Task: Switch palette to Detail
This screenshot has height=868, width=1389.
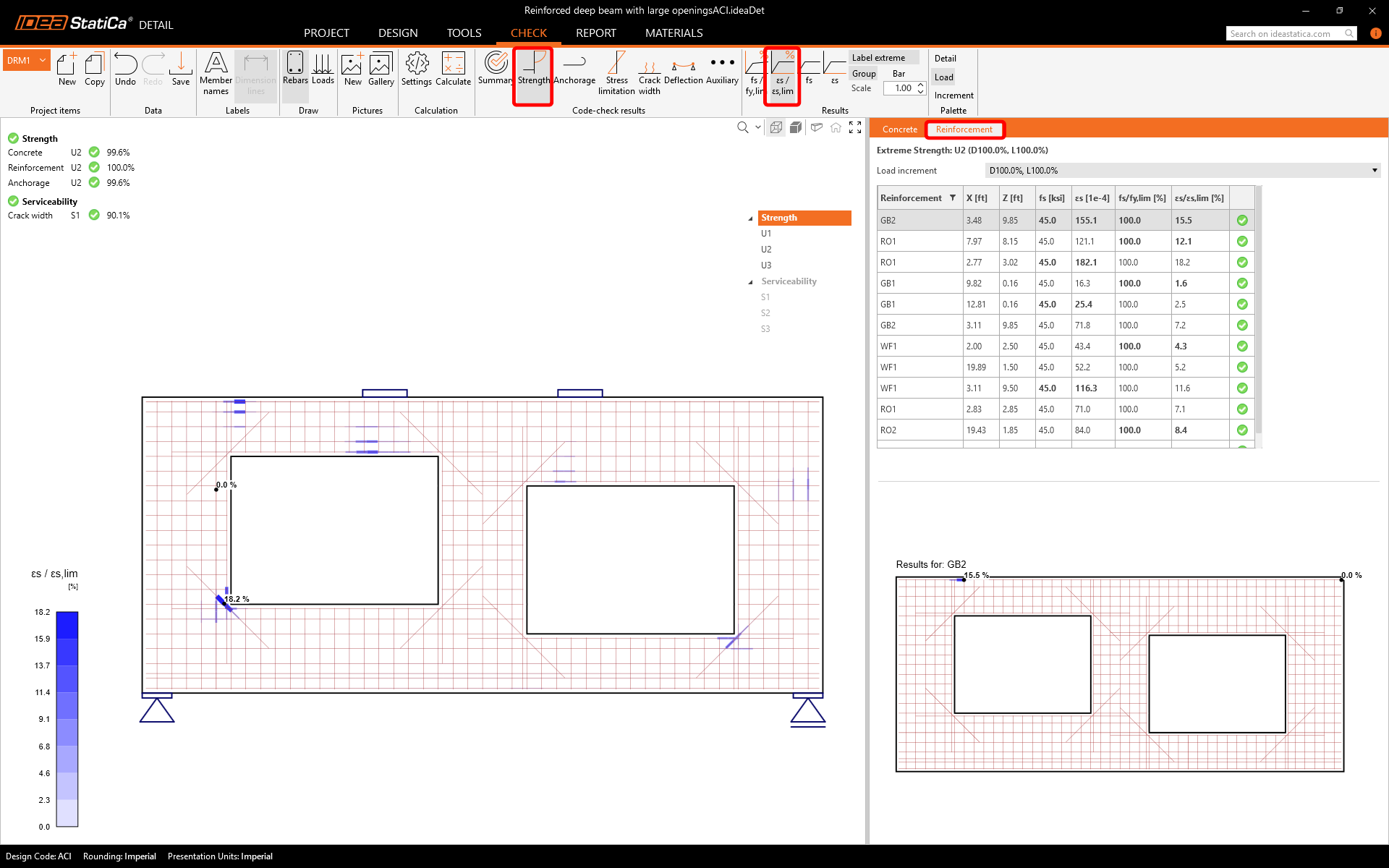Action: coord(945,59)
